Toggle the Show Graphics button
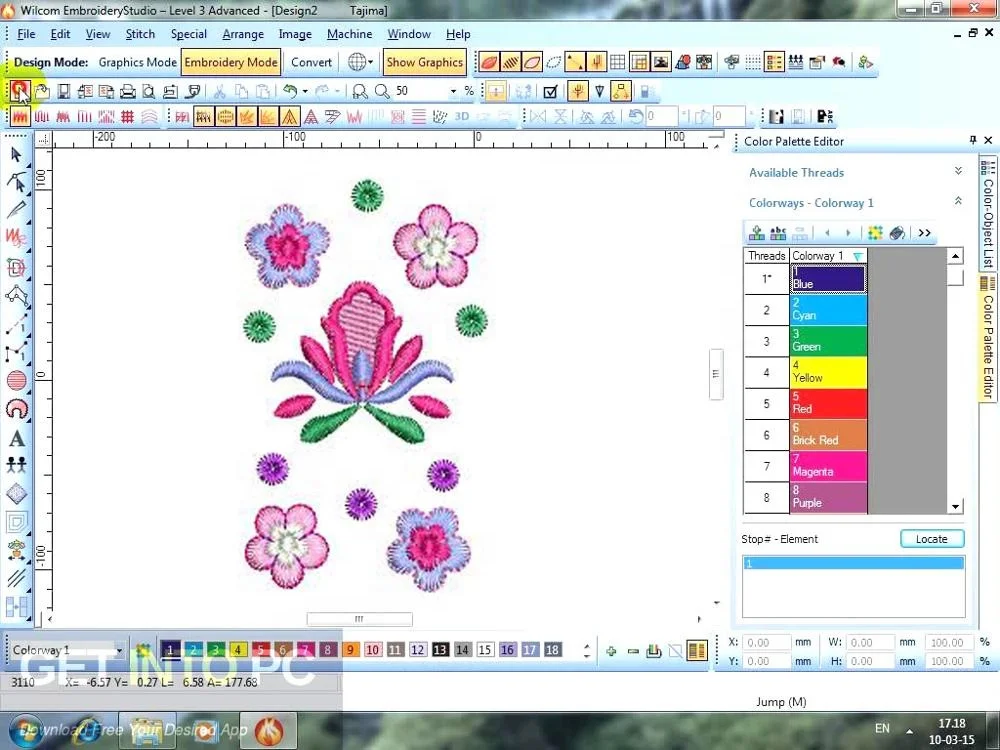1000x750 pixels. point(424,62)
